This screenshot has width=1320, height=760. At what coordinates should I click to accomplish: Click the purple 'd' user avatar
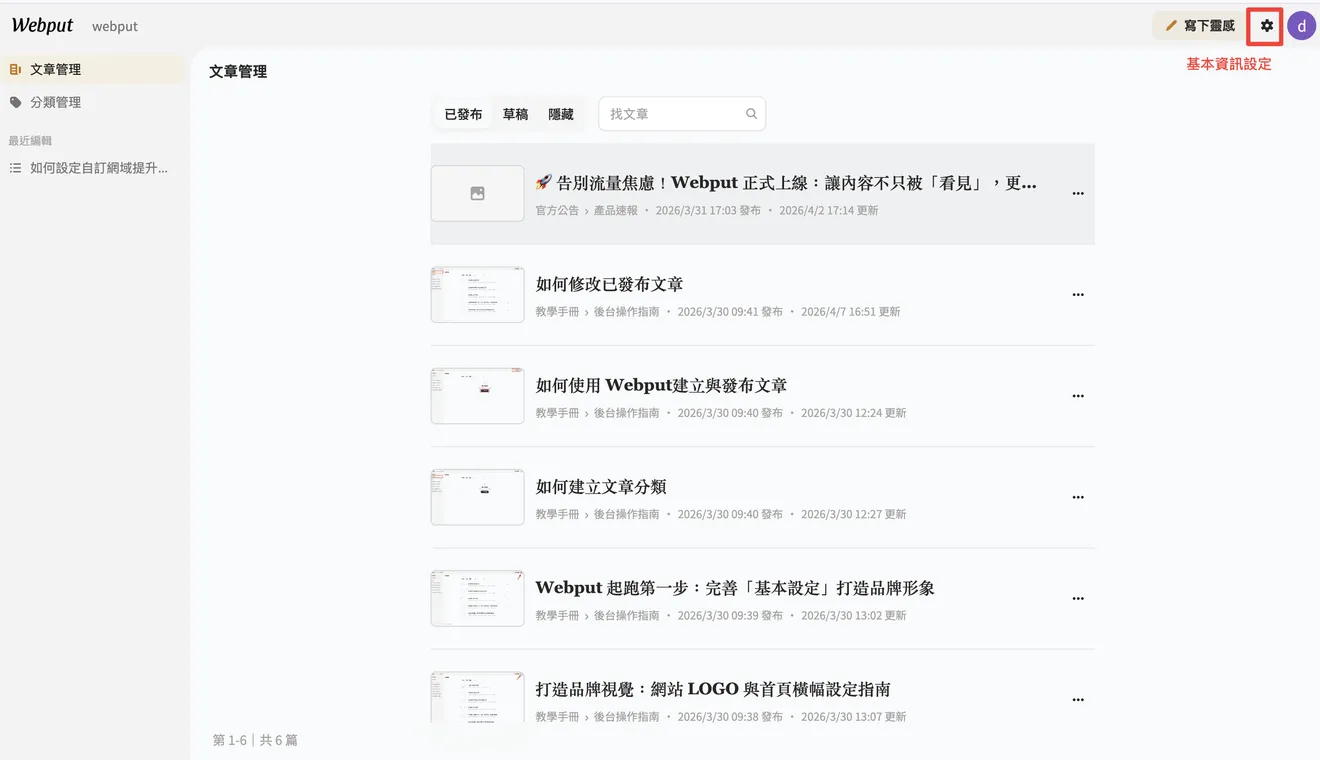coord(1301,26)
